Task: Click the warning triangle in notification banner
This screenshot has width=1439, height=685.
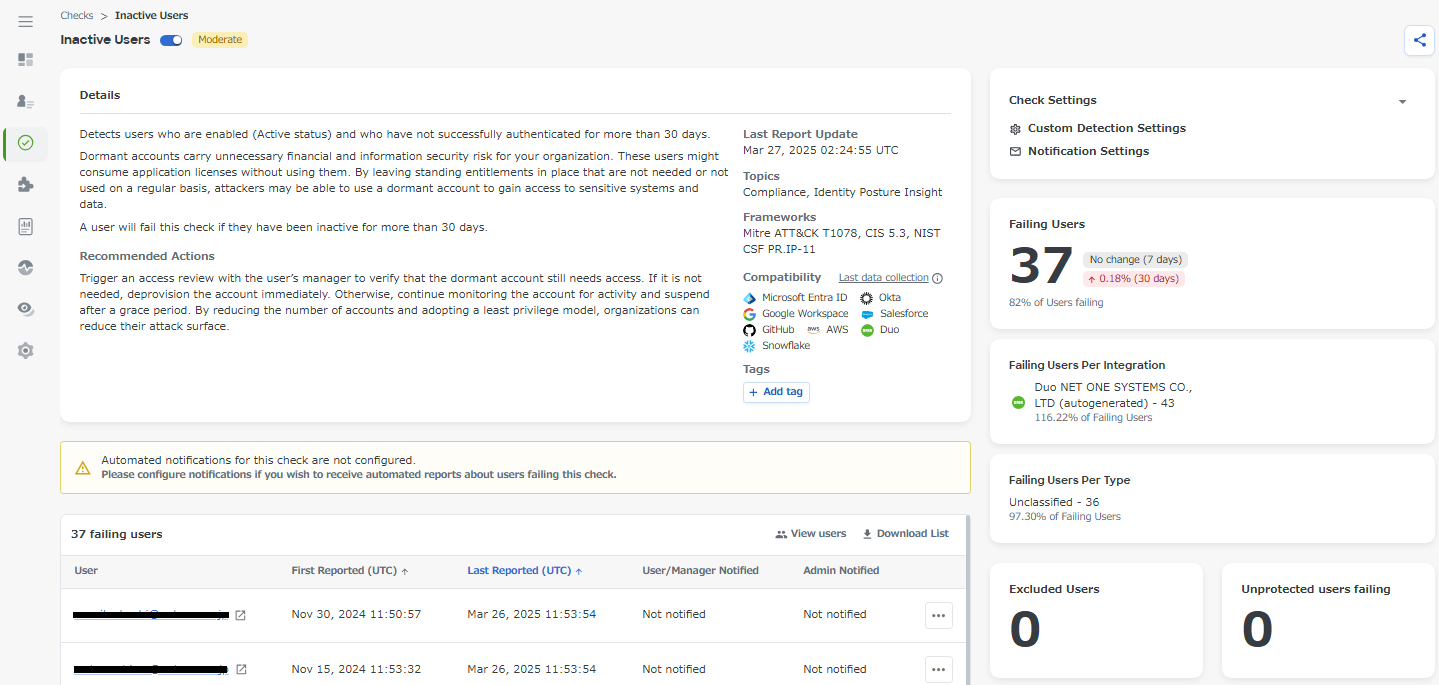Action: (x=83, y=468)
